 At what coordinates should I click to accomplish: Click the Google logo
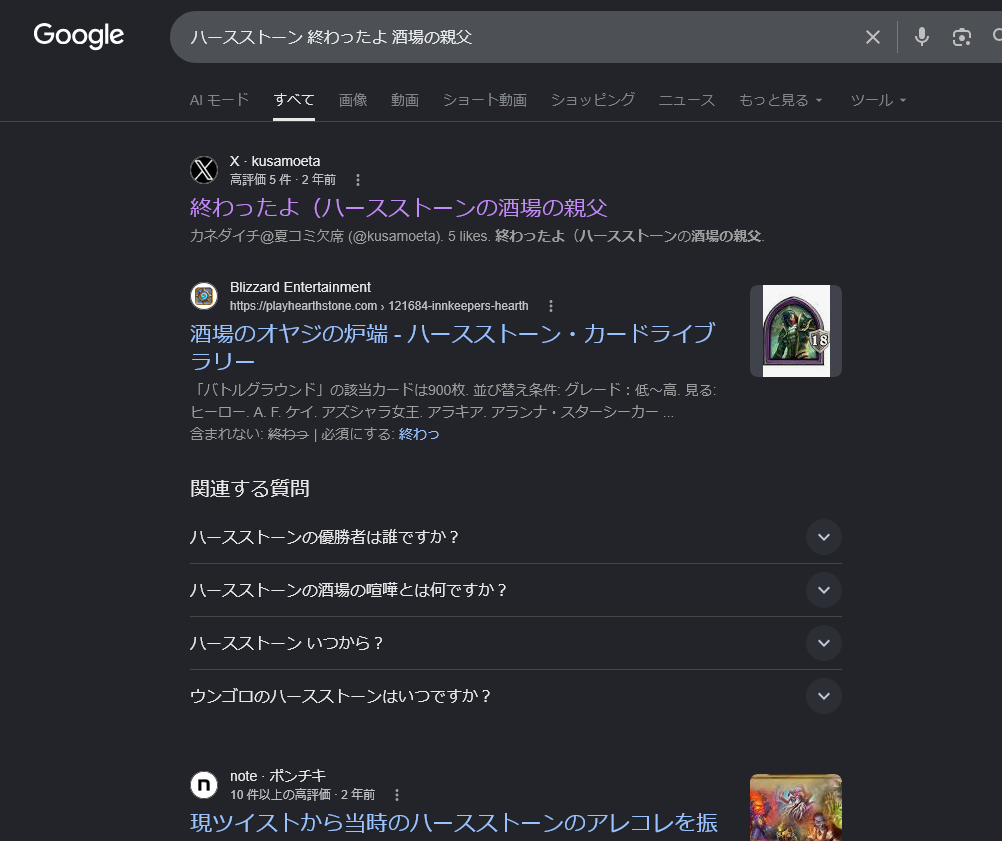coord(79,36)
